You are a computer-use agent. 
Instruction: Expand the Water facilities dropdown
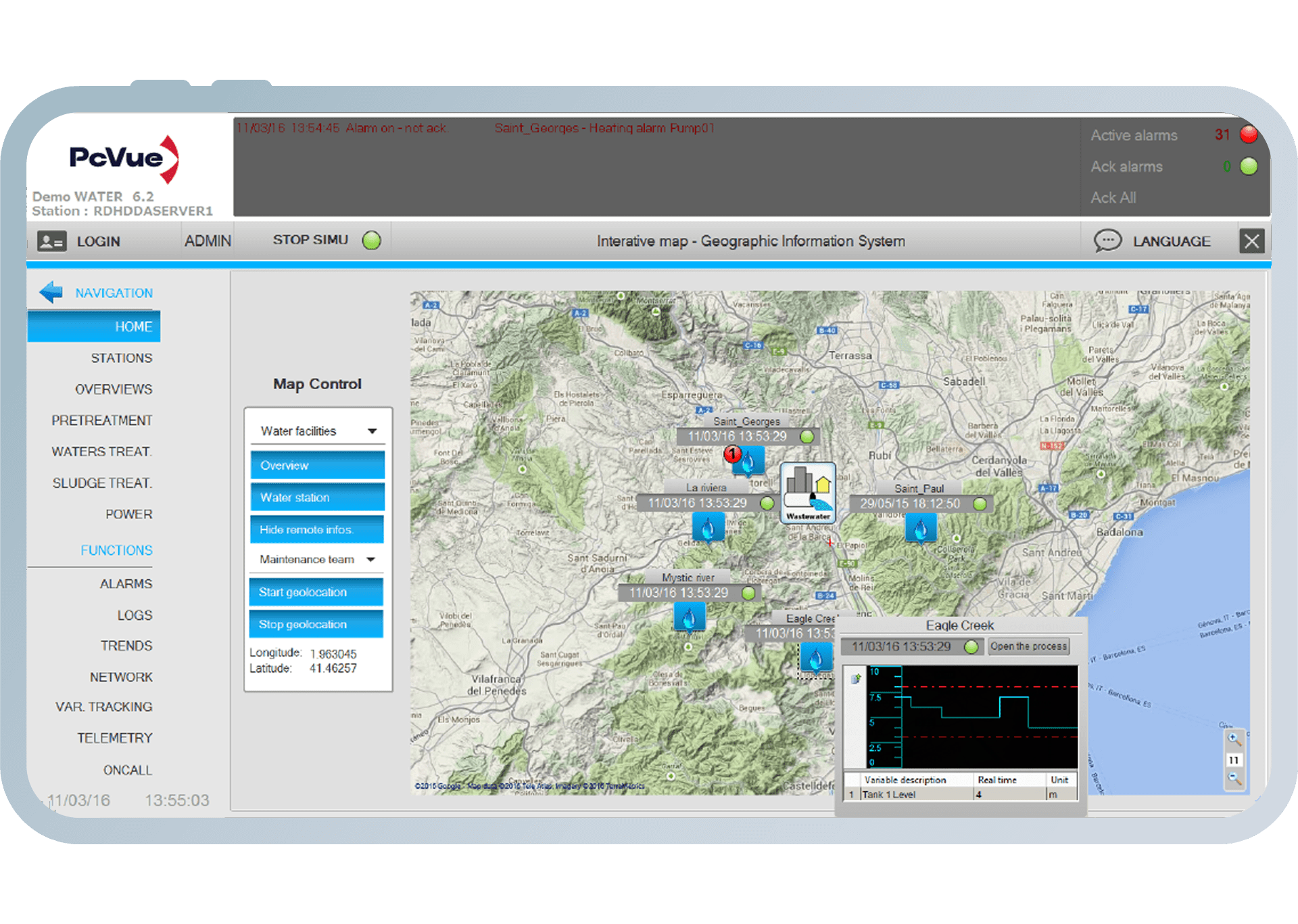(x=372, y=431)
